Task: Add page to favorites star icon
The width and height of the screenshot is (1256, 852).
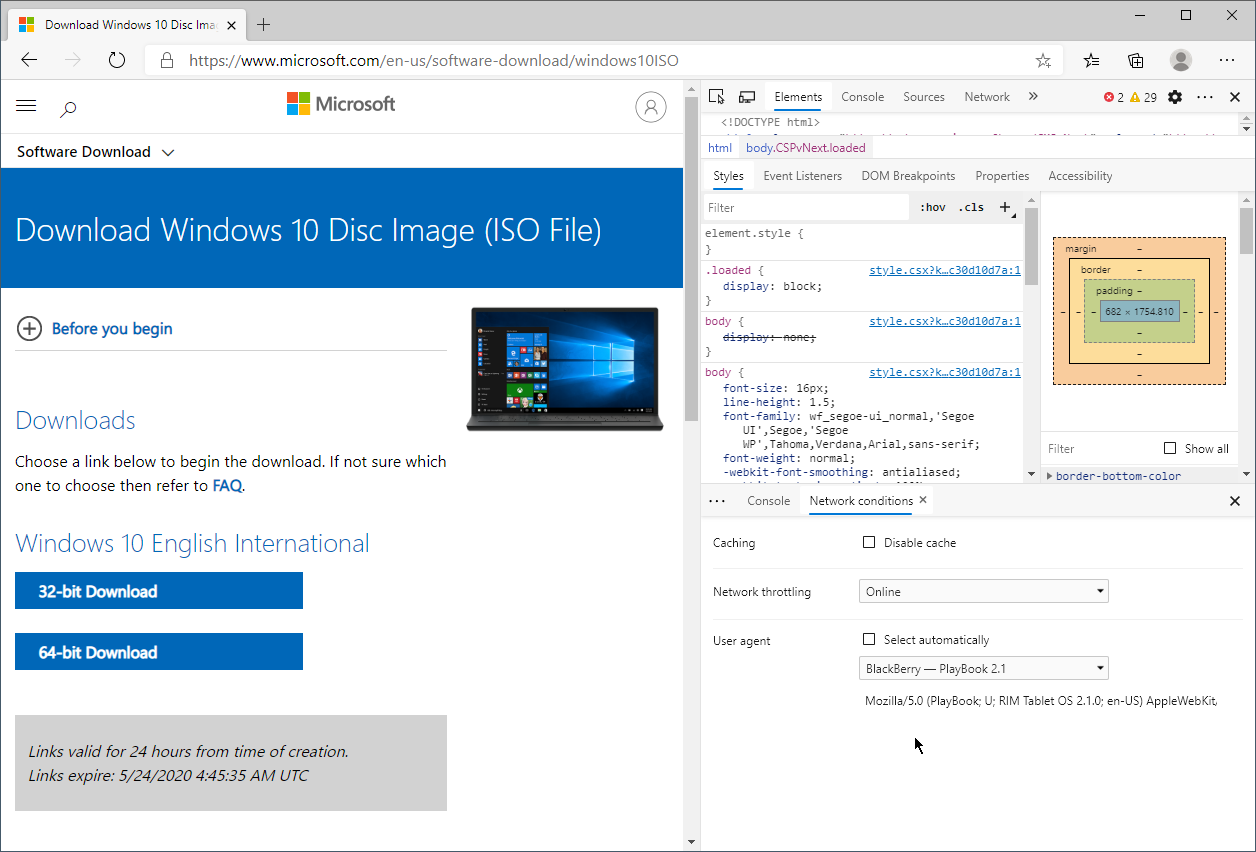Action: click(x=1043, y=60)
